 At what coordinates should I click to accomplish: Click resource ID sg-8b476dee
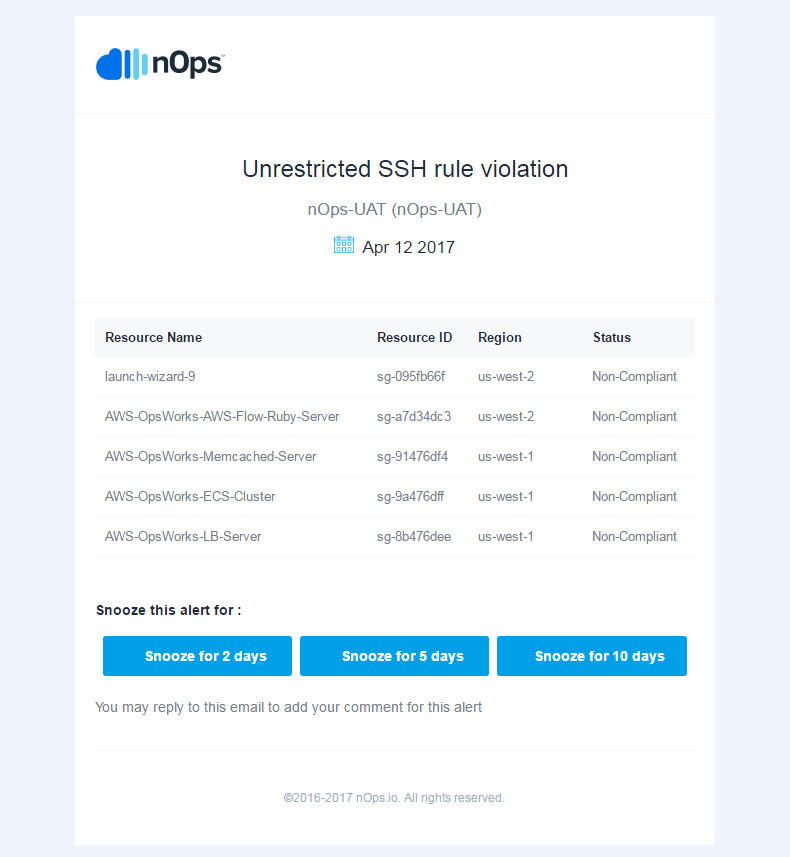click(x=414, y=537)
